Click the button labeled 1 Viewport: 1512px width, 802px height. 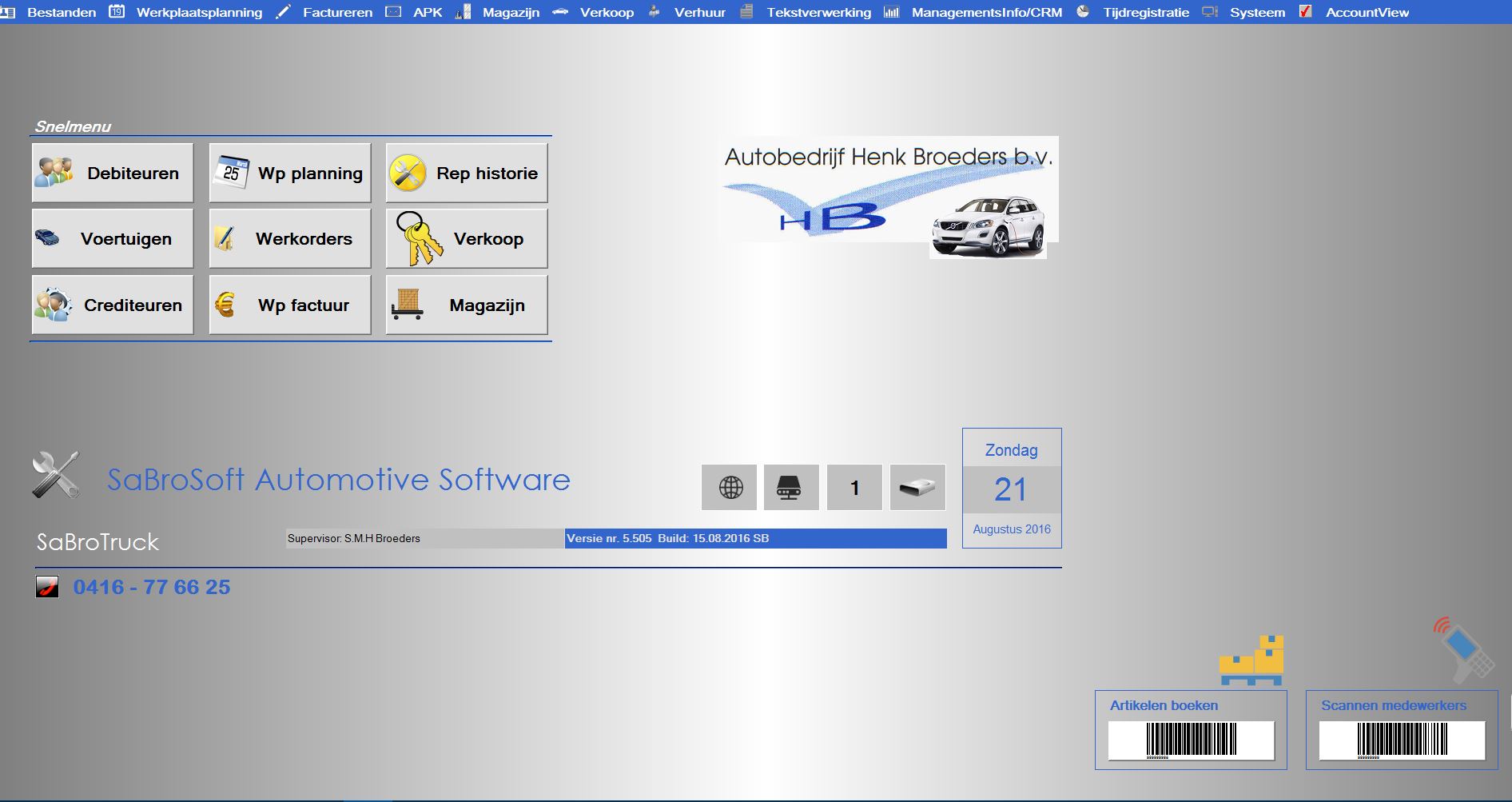coord(854,487)
